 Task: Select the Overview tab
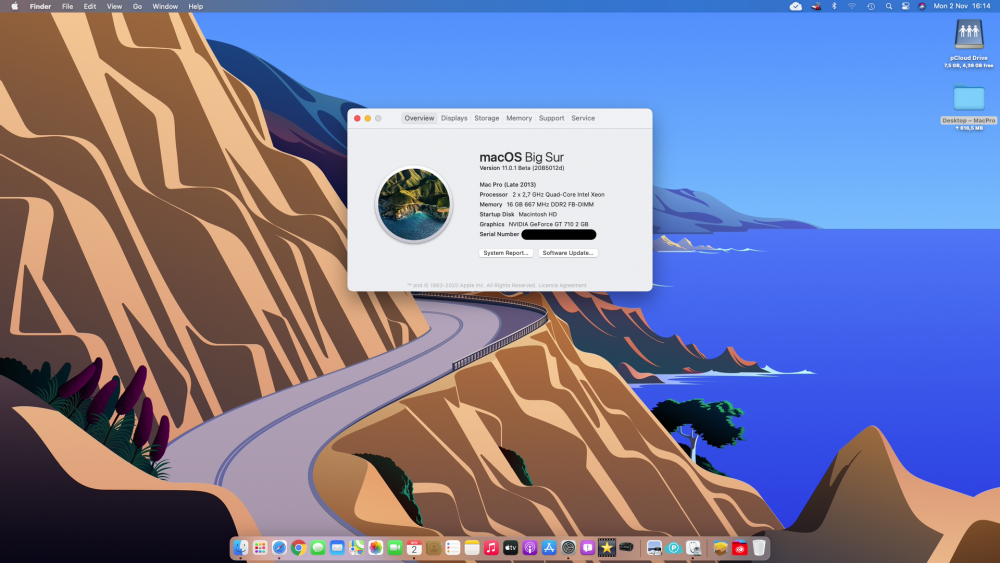point(419,118)
